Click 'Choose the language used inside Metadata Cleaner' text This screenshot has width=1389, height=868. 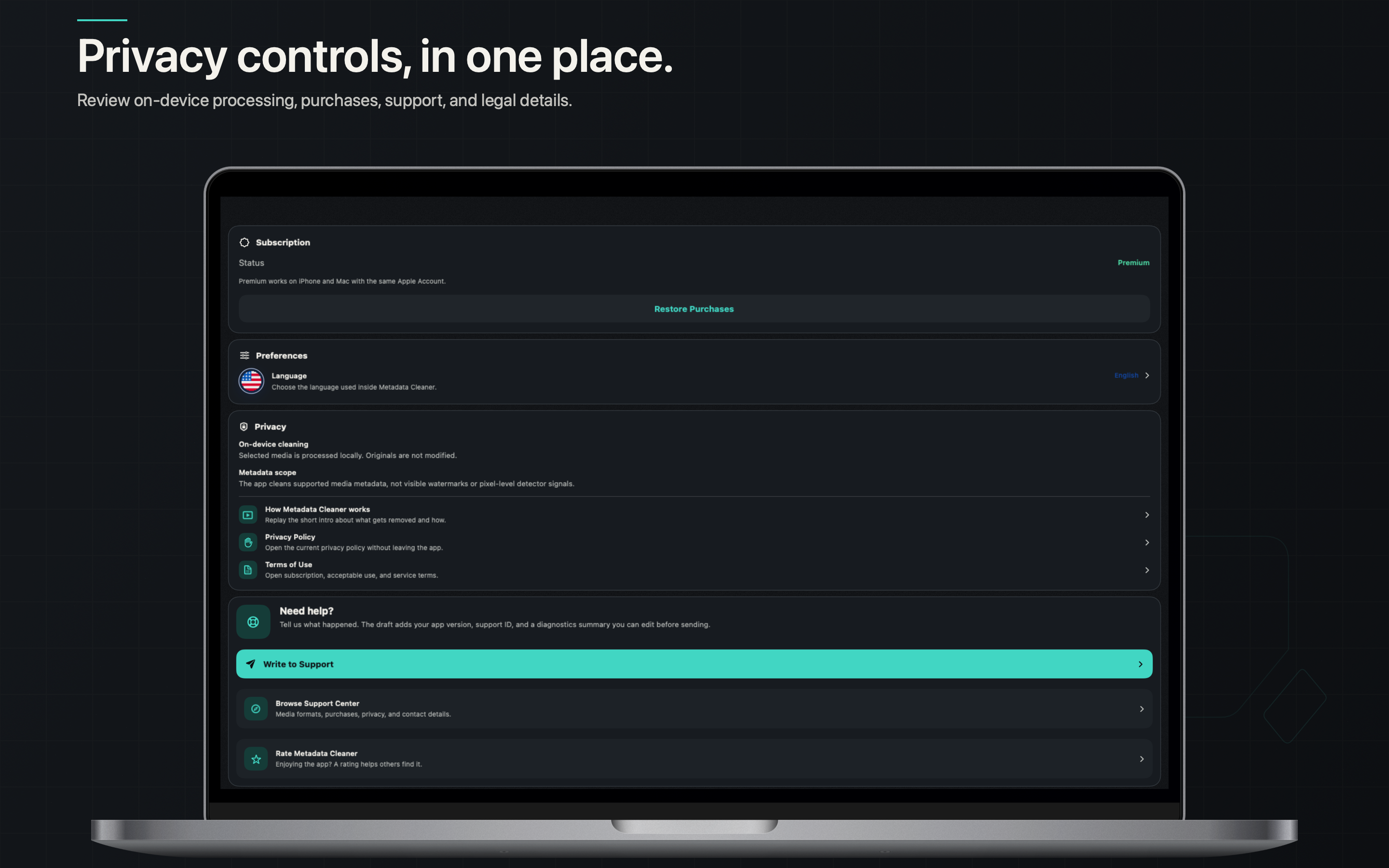[x=354, y=388]
